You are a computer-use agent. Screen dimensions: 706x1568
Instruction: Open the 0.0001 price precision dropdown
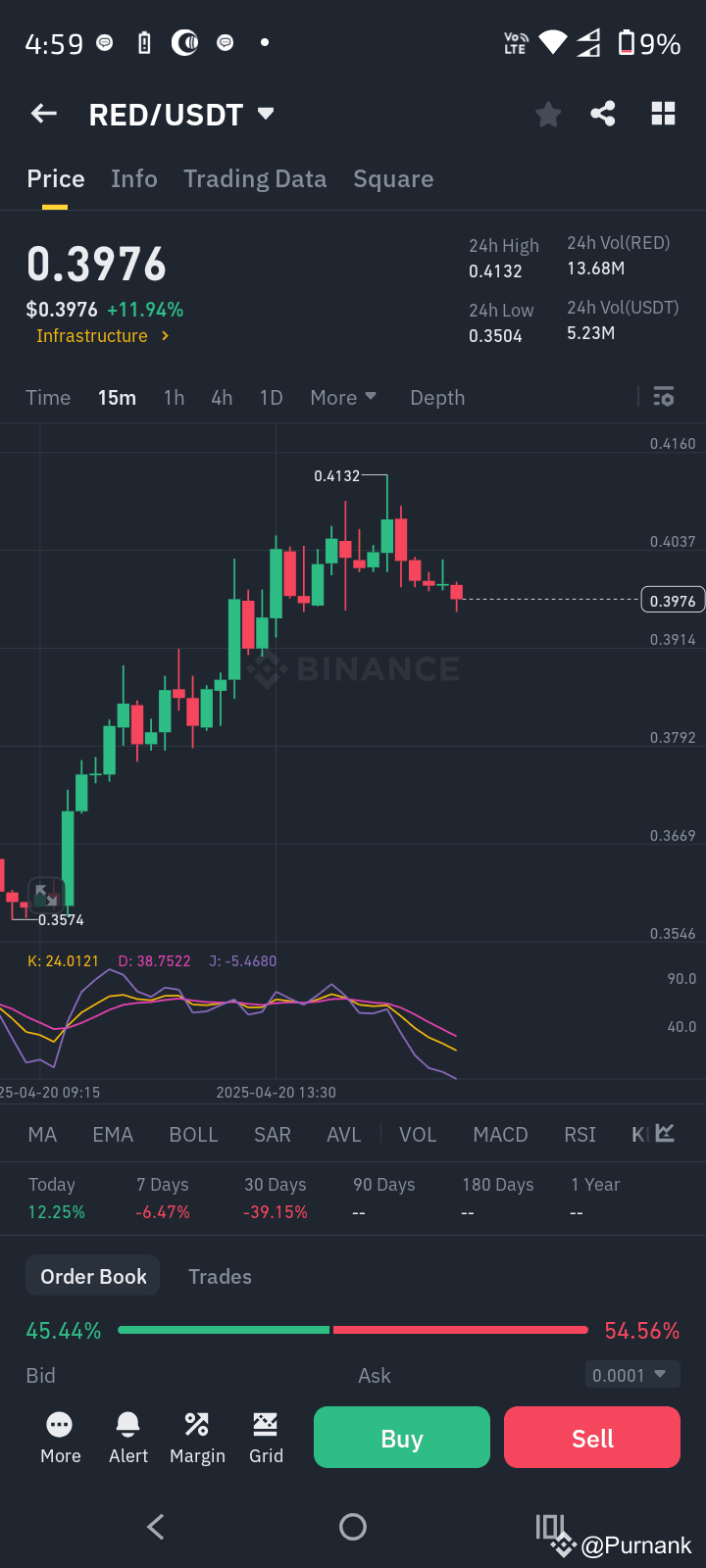(632, 1375)
